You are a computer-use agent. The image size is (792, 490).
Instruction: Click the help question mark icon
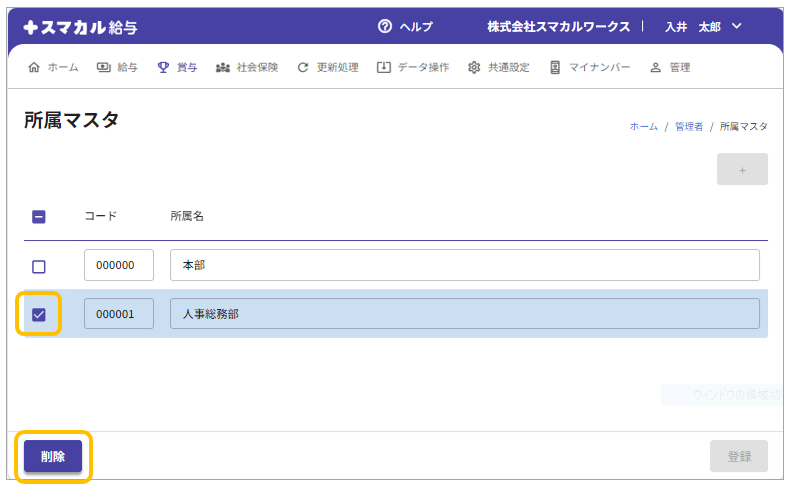click(385, 26)
